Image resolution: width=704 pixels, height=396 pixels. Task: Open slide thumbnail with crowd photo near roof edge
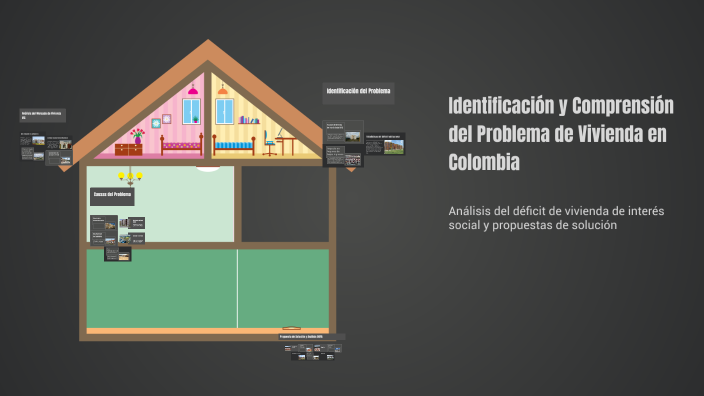343,156
